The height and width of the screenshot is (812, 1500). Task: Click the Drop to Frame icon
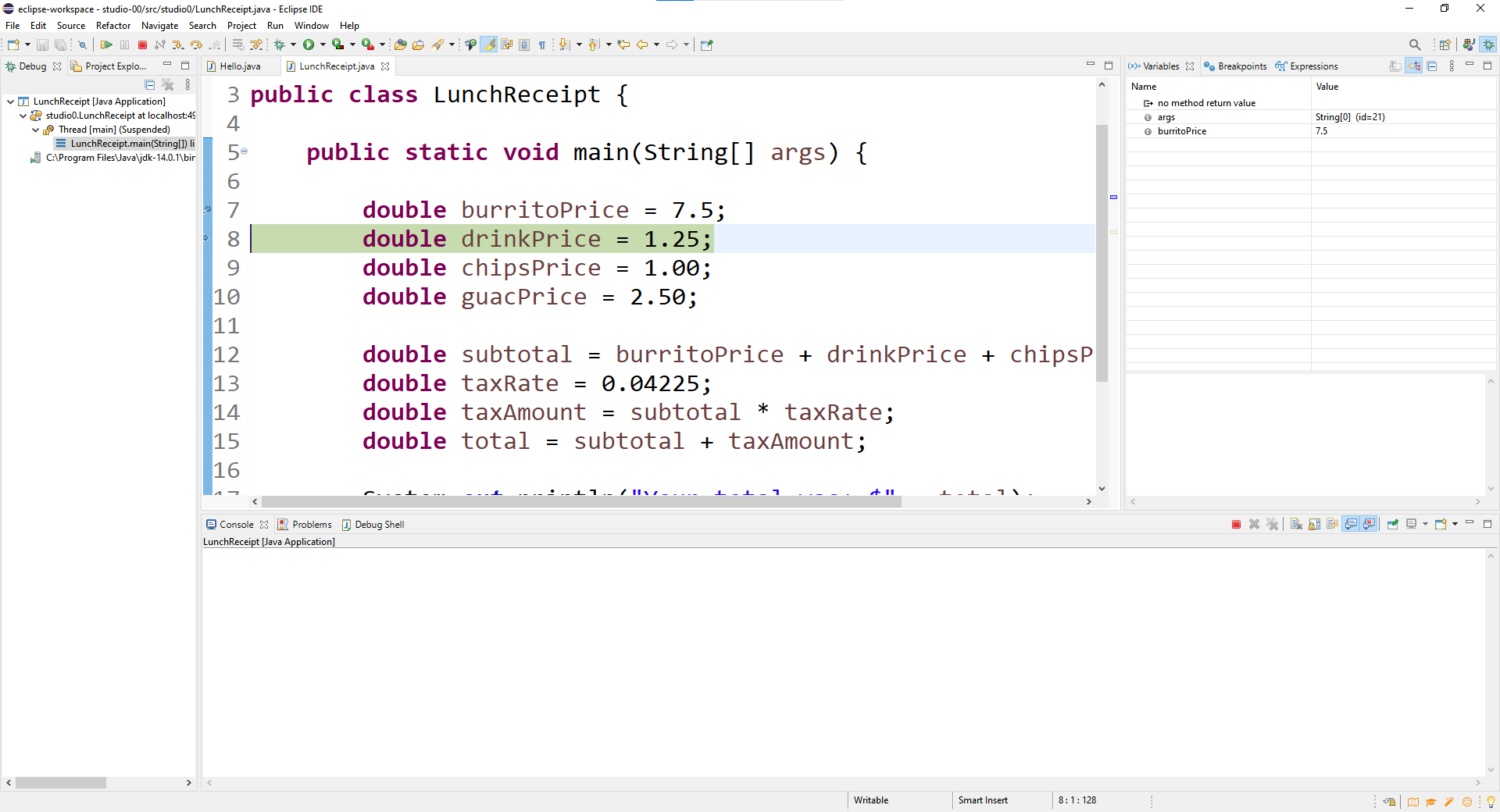237,45
